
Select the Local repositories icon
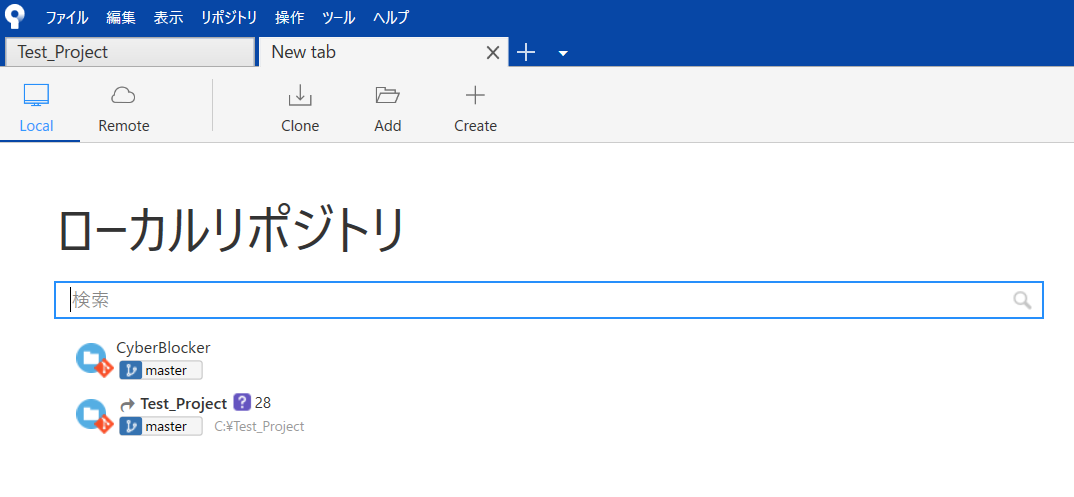[x=37, y=96]
